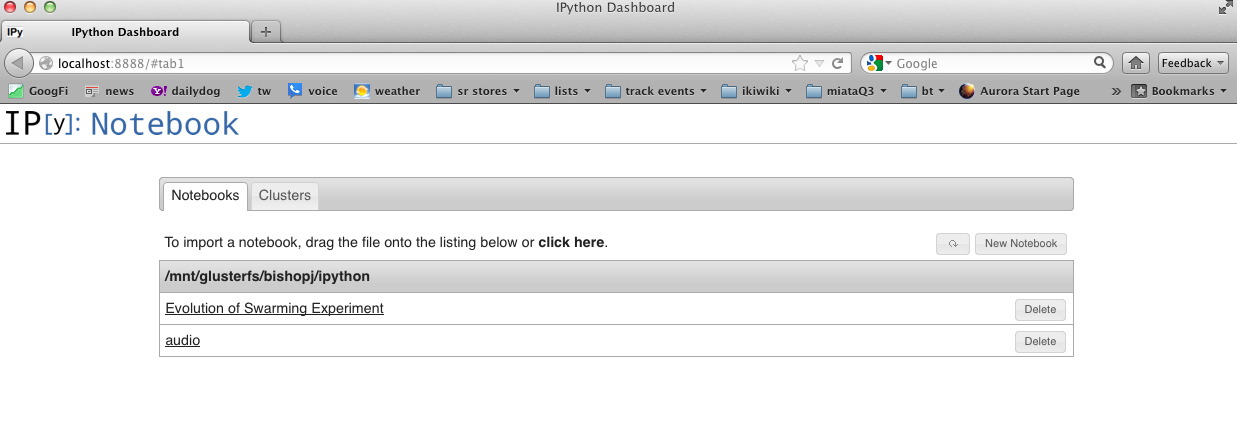Reload the page with the refresh icon

837,63
